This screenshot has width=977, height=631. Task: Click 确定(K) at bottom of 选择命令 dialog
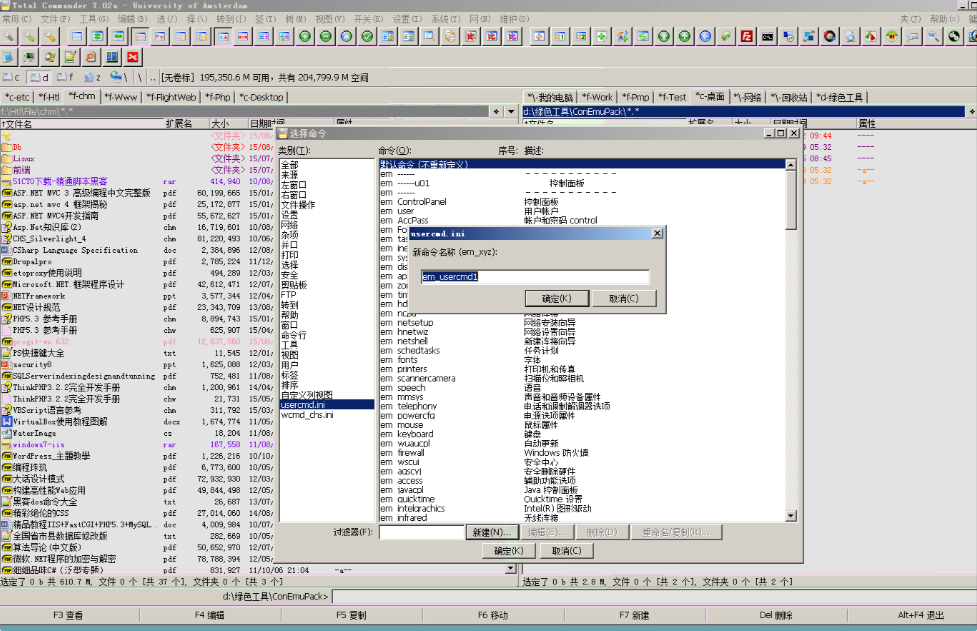click(508, 551)
